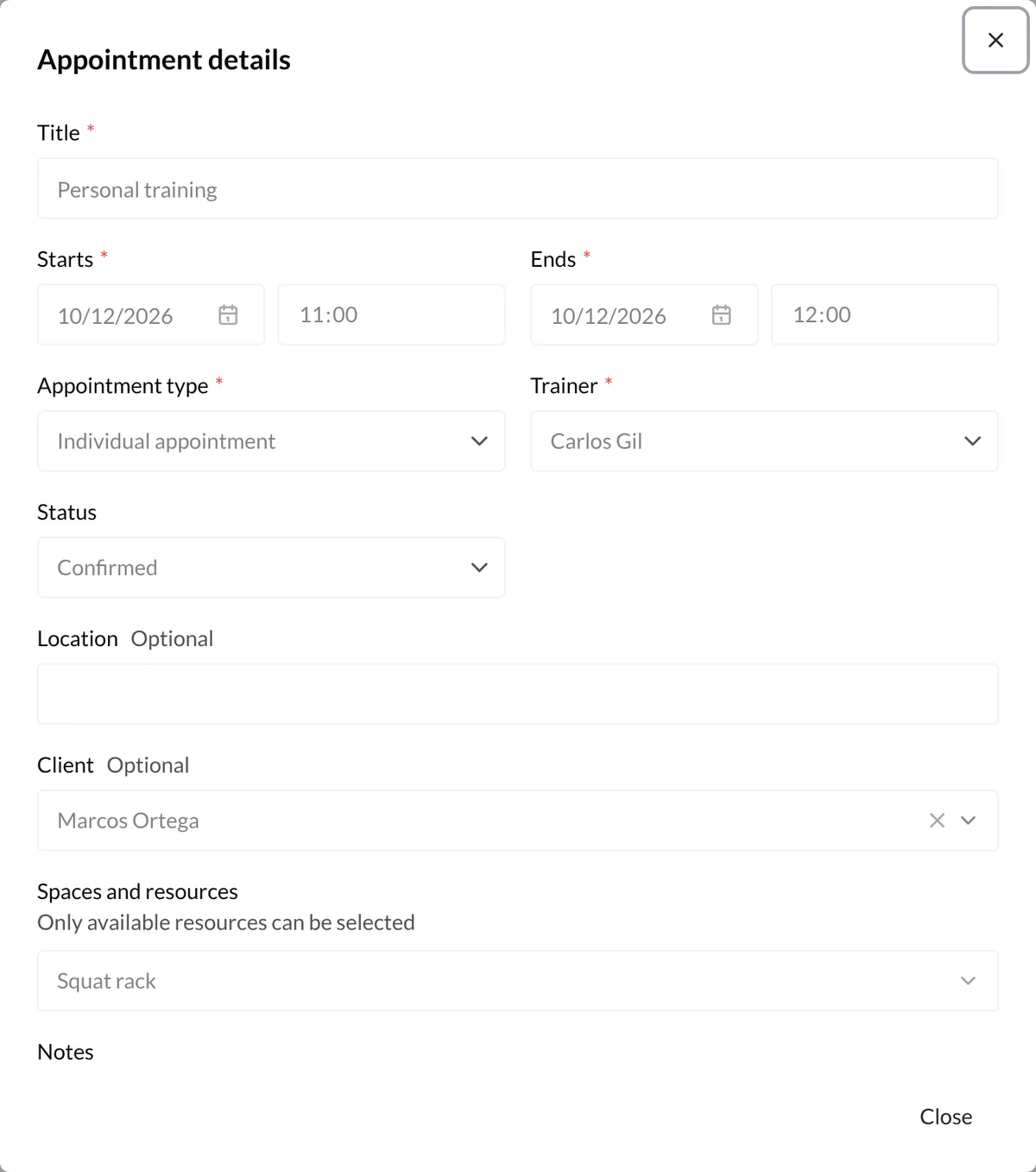Screen dimensions: 1036x1172
Task: Click the 'Only available resources can be selected' text
Action: 226,922
